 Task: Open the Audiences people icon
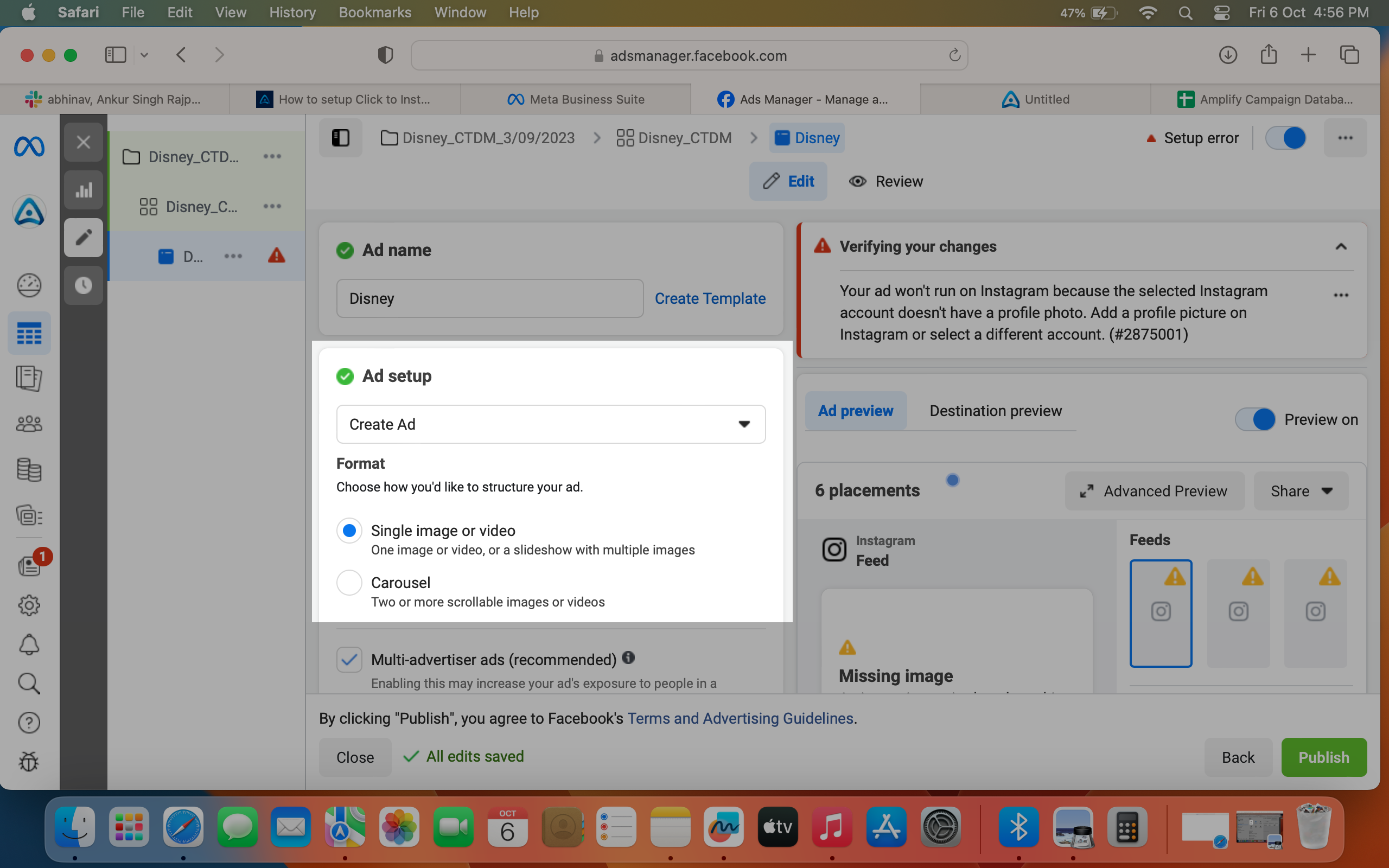29,424
